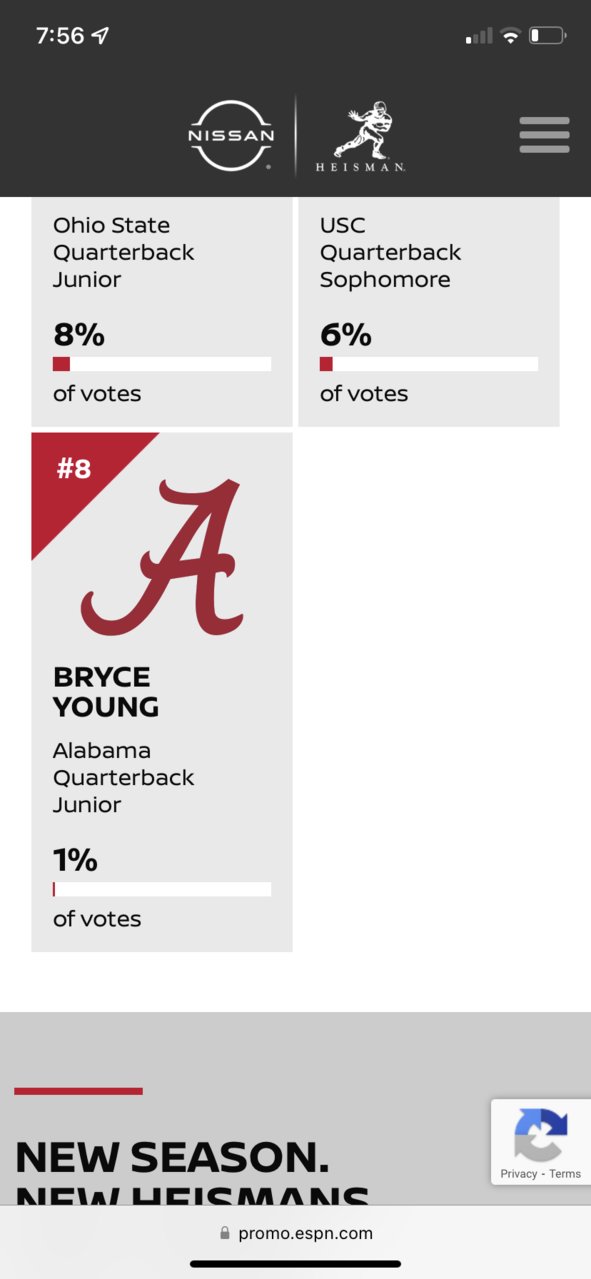591x1279 pixels.
Task: Open the hamburger menu
Action: [544, 135]
